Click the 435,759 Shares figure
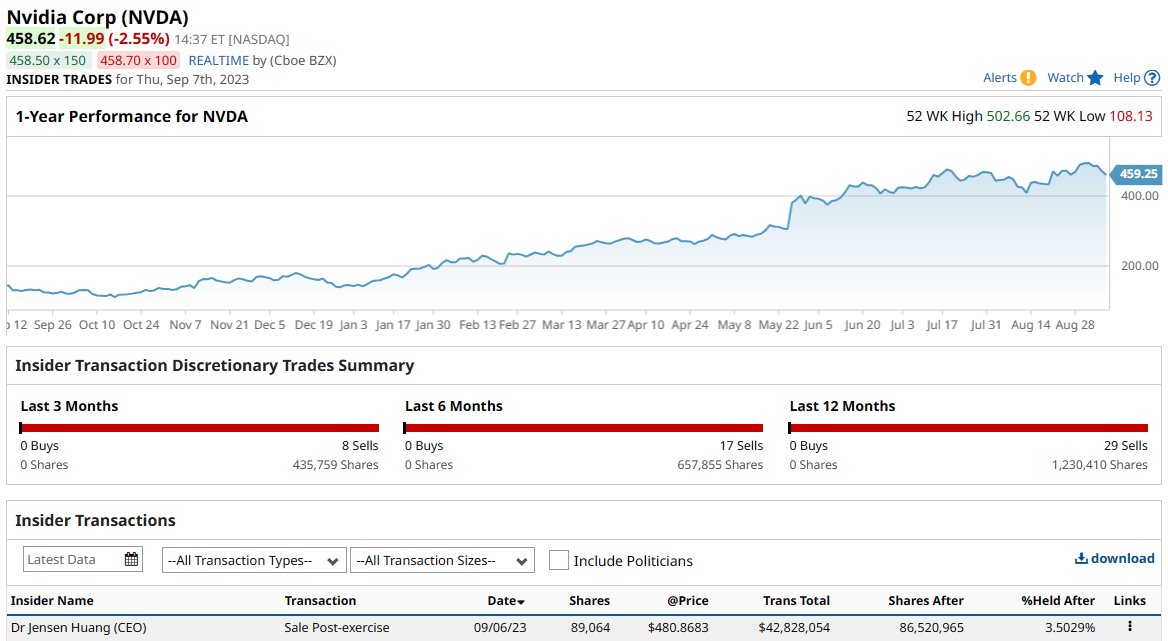This screenshot has height=641, width=1168. tap(335, 465)
